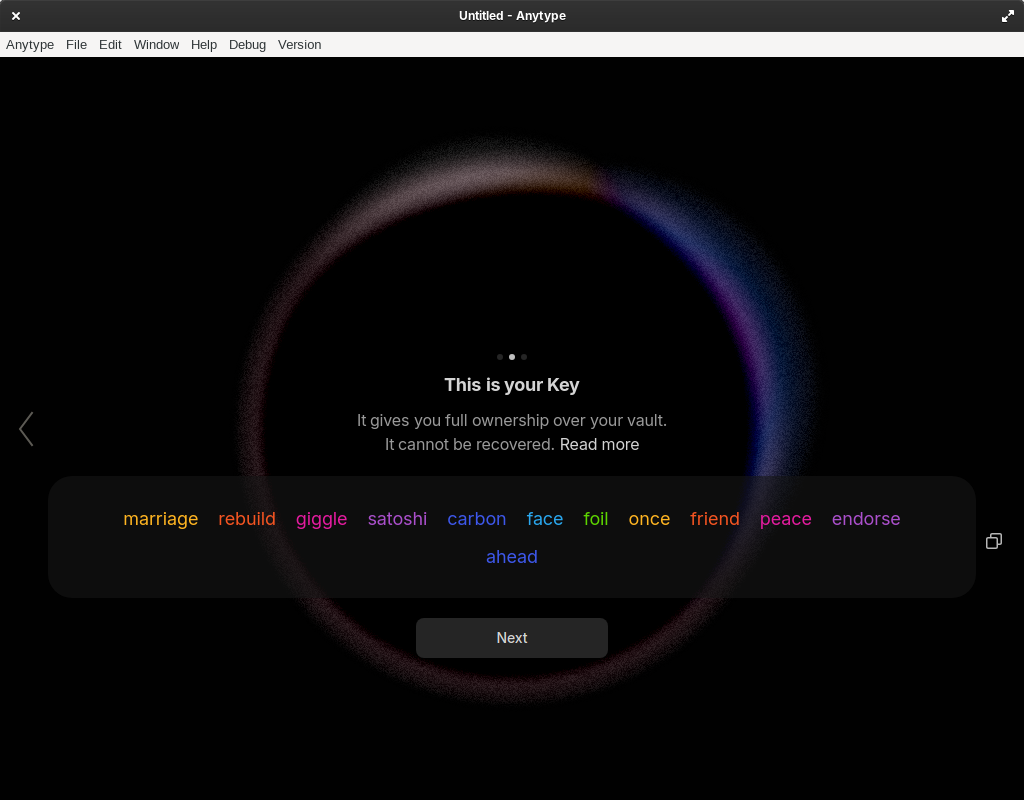Open the first carousel dot
The width and height of the screenshot is (1024, 800).
499,356
